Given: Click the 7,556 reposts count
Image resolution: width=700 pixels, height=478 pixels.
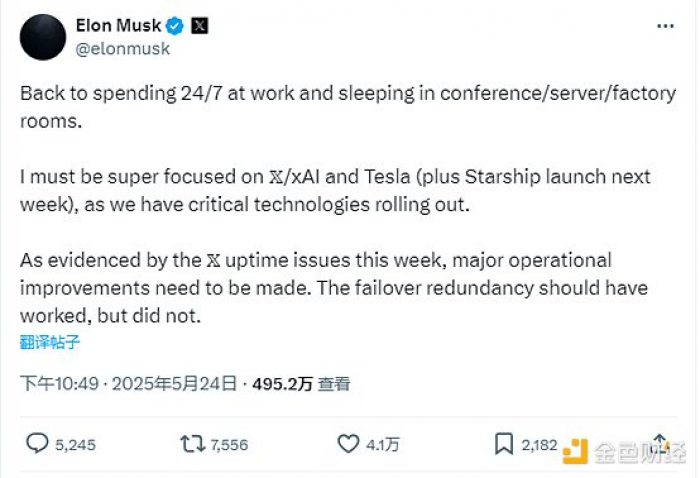Looking at the screenshot, I should pyautogui.click(x=229, y=445).
